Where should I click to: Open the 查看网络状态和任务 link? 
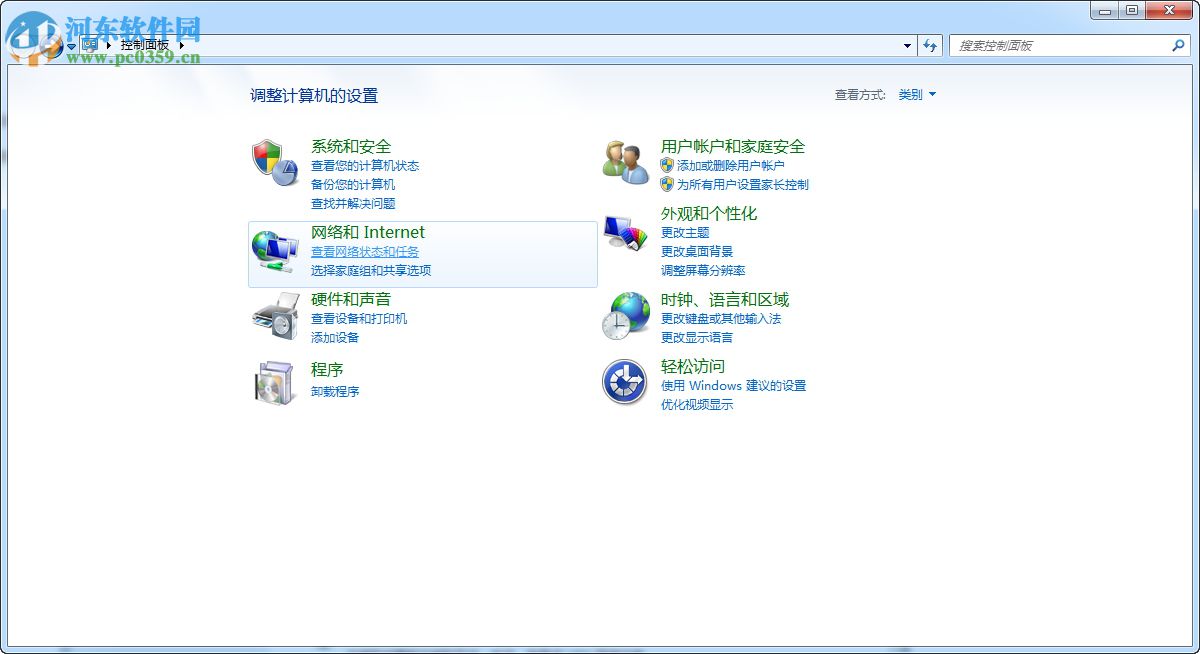point(364,251)
